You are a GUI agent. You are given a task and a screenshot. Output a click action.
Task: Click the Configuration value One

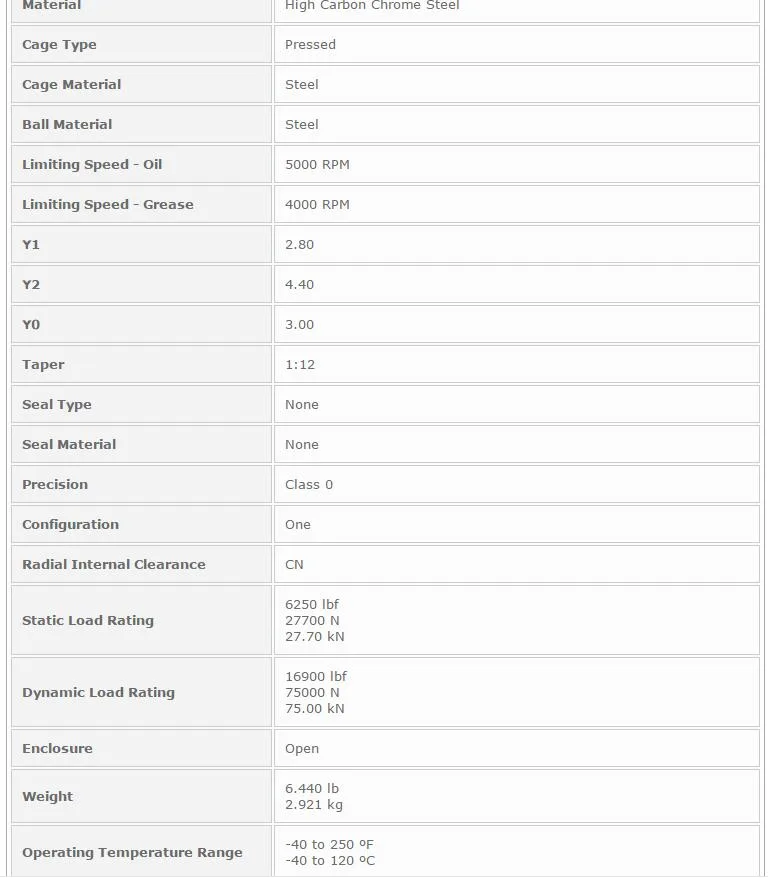tap(298, 525)
